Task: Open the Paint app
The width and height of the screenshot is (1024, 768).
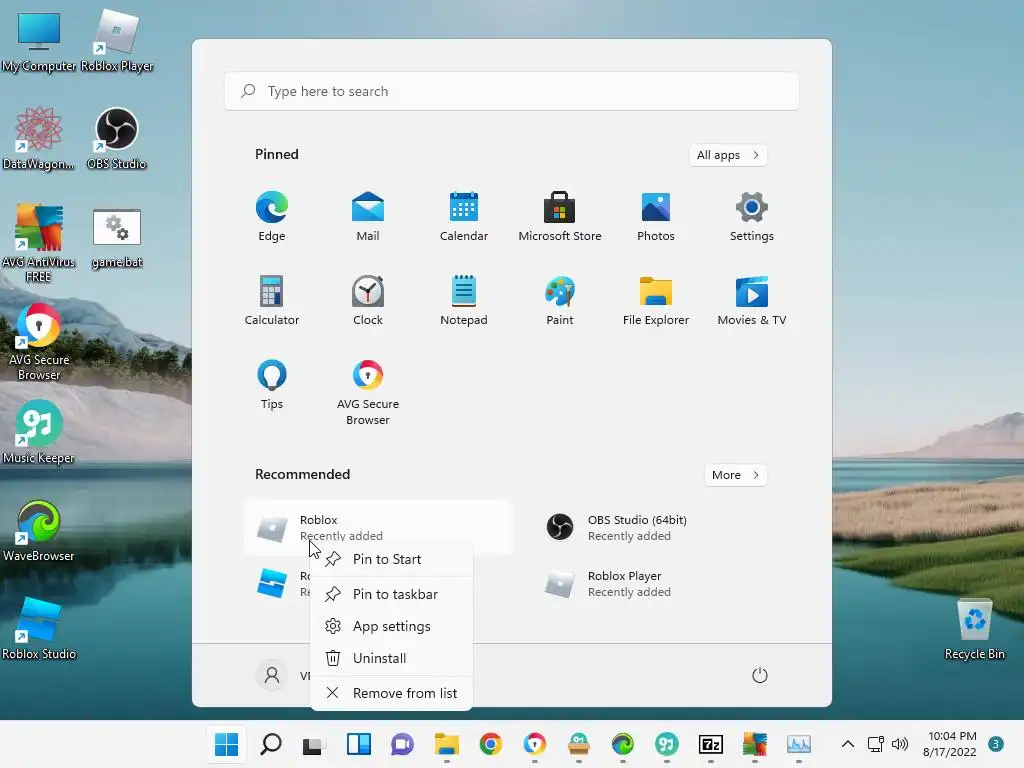Action: coord(560,300)
